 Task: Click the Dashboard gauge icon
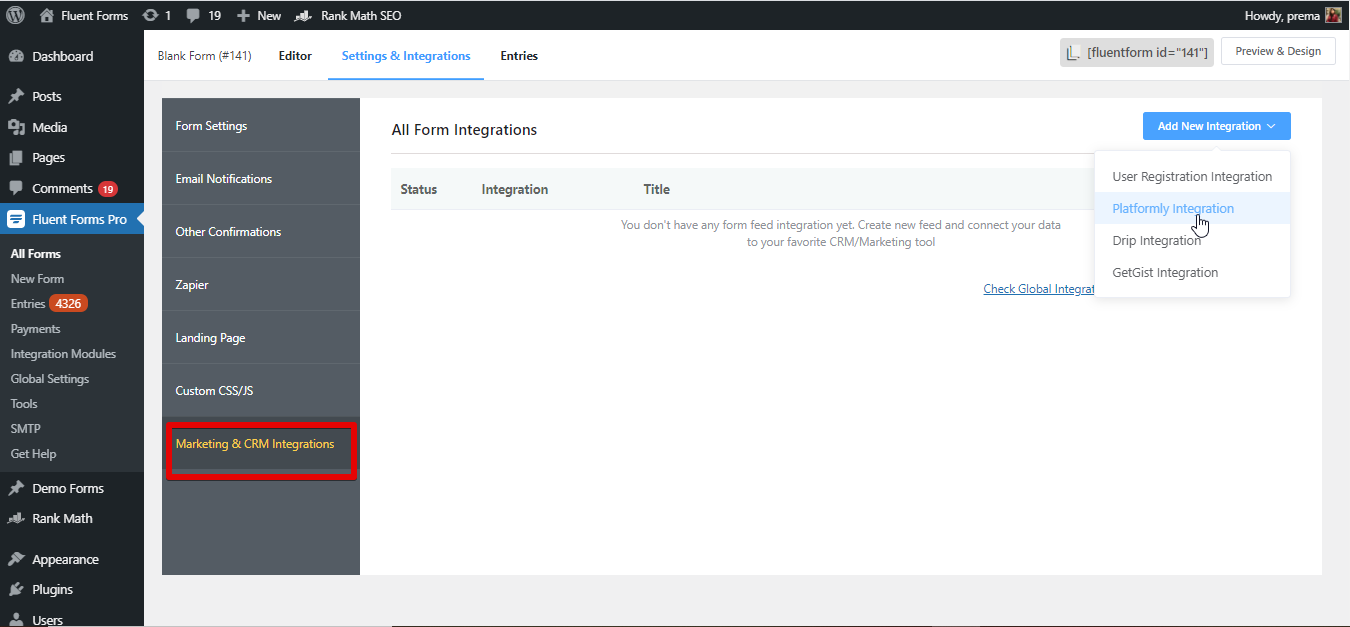click(x=16, y=56)
